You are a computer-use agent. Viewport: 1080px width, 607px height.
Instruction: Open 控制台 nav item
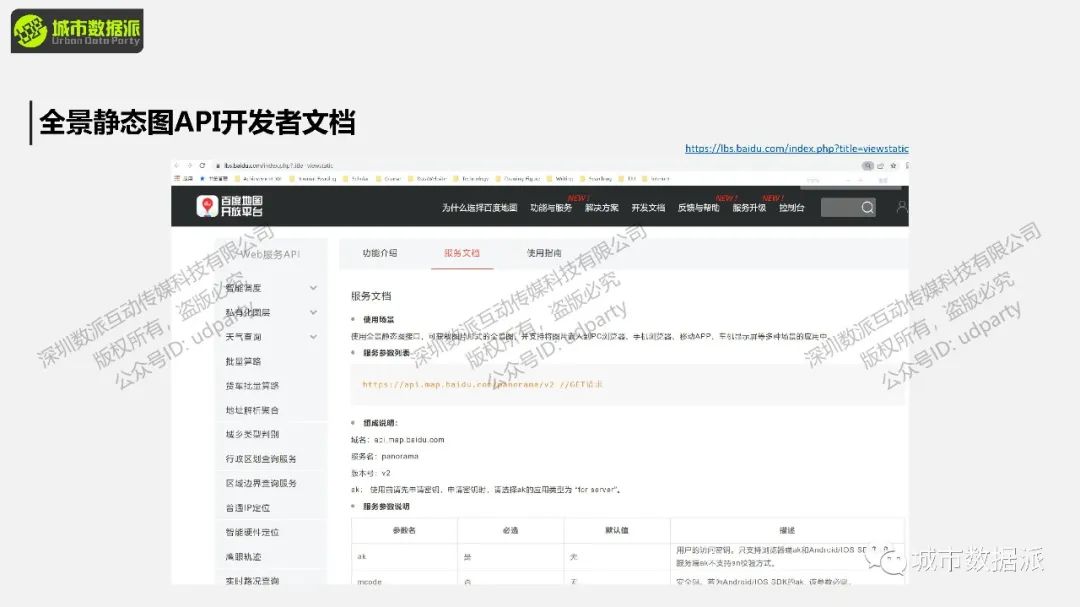791,207
